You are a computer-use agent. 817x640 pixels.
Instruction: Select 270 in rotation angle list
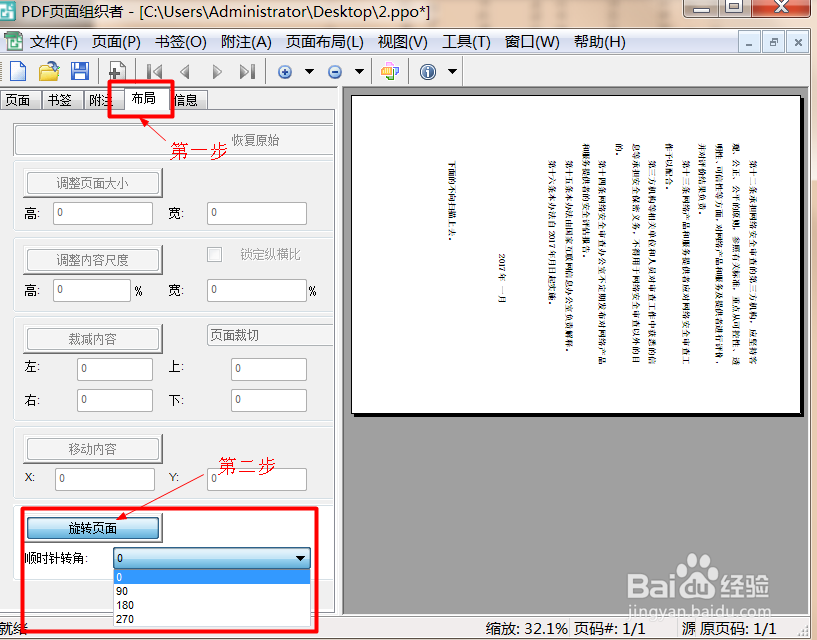coord(212,619)
